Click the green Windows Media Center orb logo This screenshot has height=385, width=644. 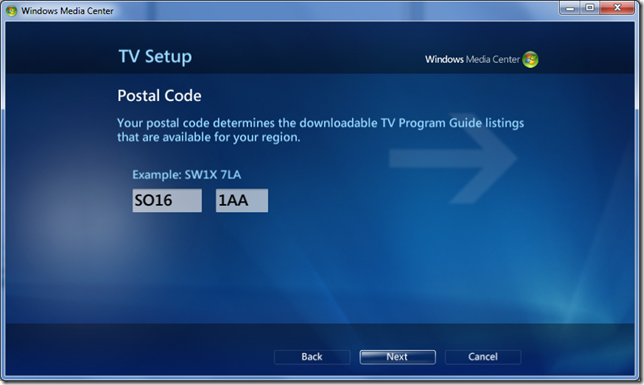tap(530, 60)
